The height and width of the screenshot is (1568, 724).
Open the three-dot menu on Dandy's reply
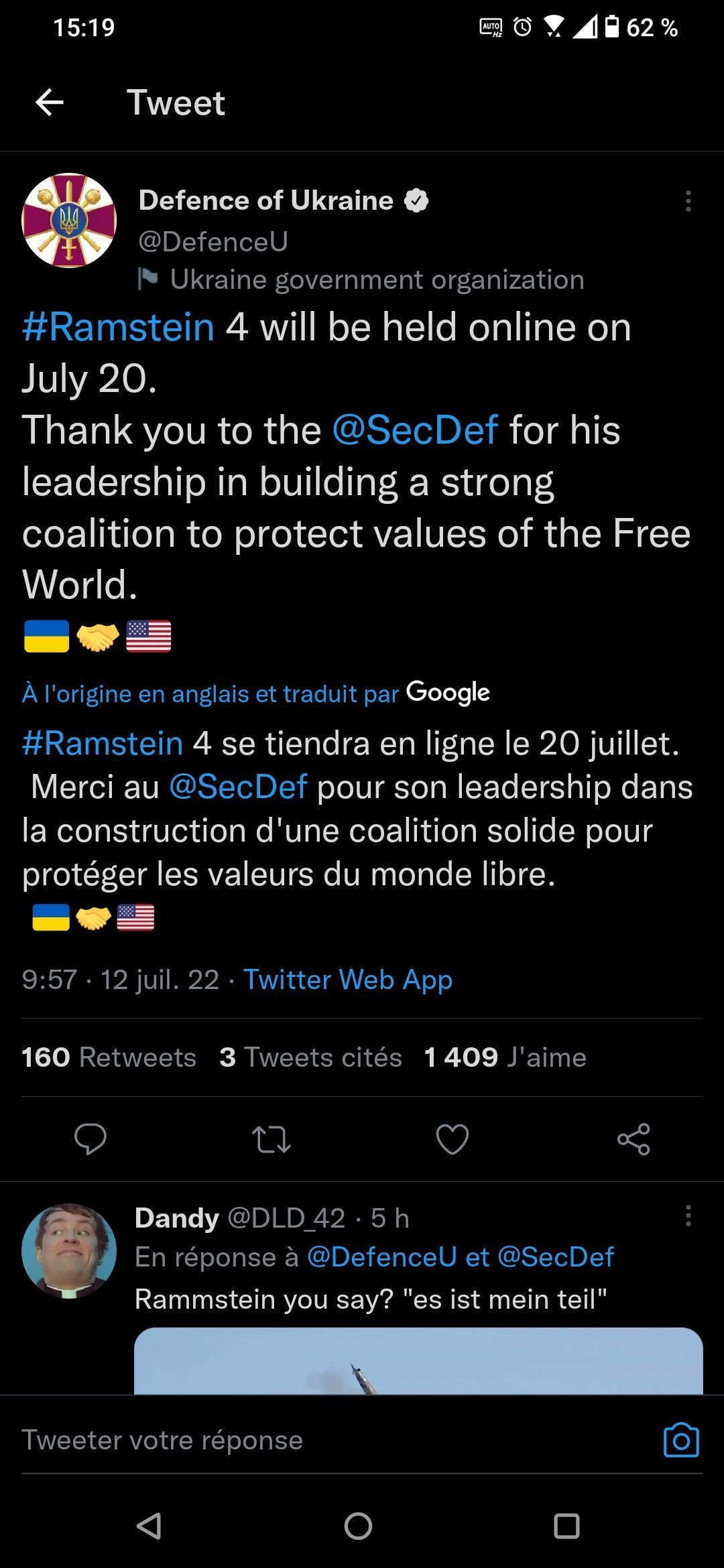(688, 1216)
